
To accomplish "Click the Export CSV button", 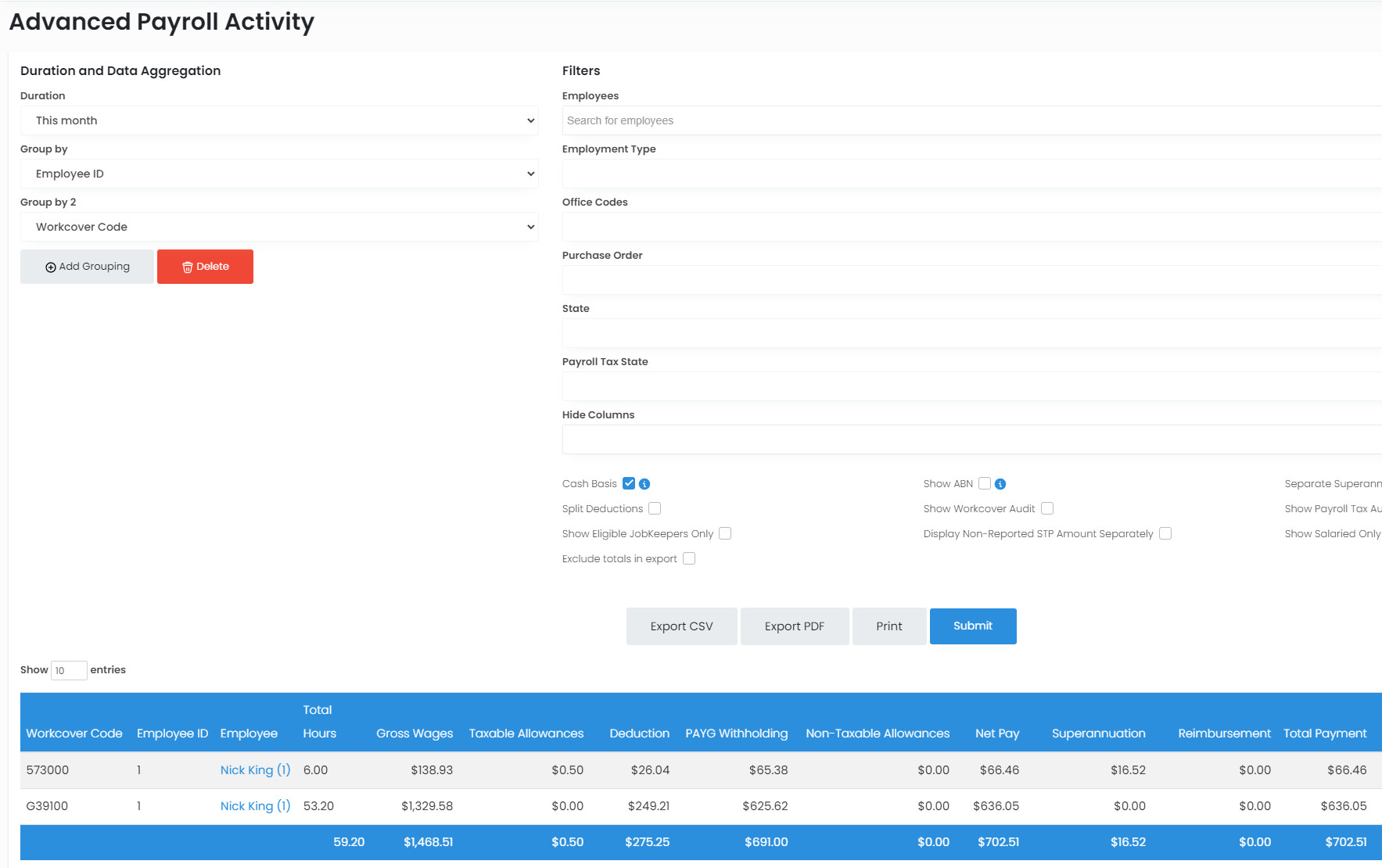I will click(681, 626).
